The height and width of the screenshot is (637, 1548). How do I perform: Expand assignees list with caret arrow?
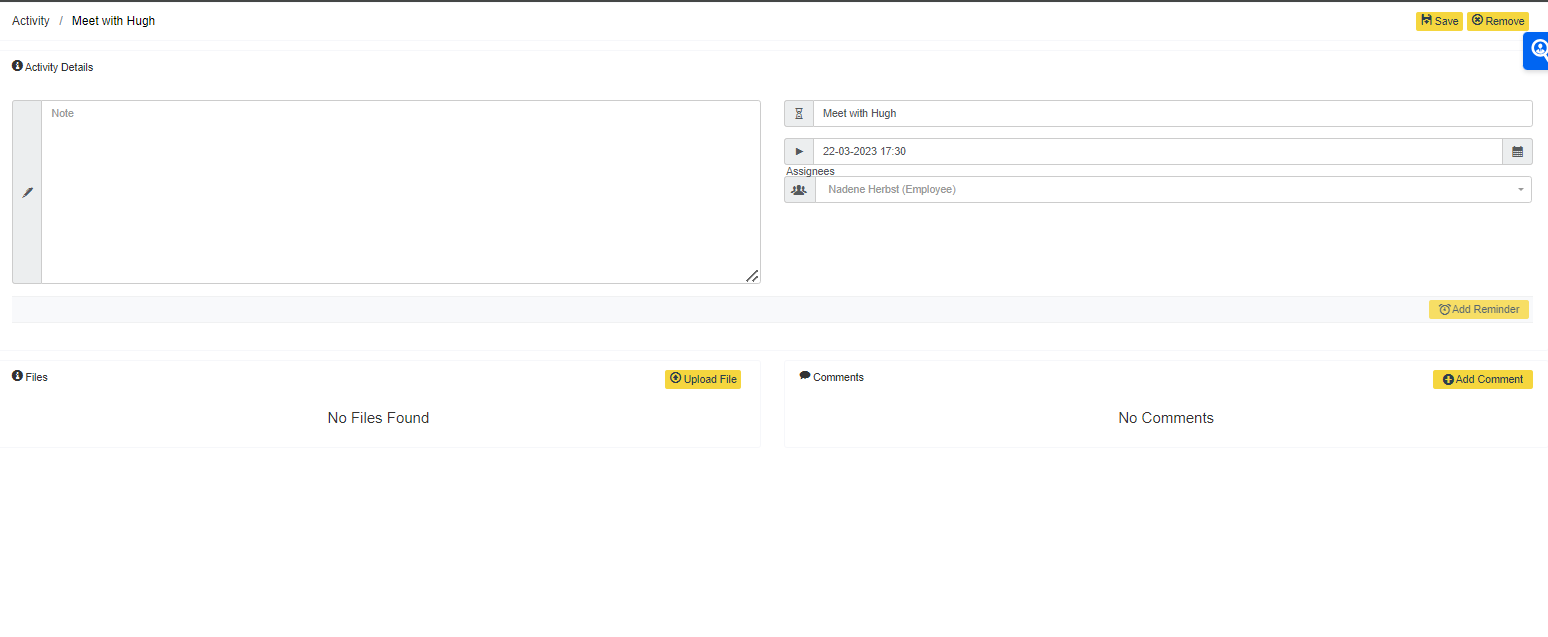click(x=1521, y=190)
